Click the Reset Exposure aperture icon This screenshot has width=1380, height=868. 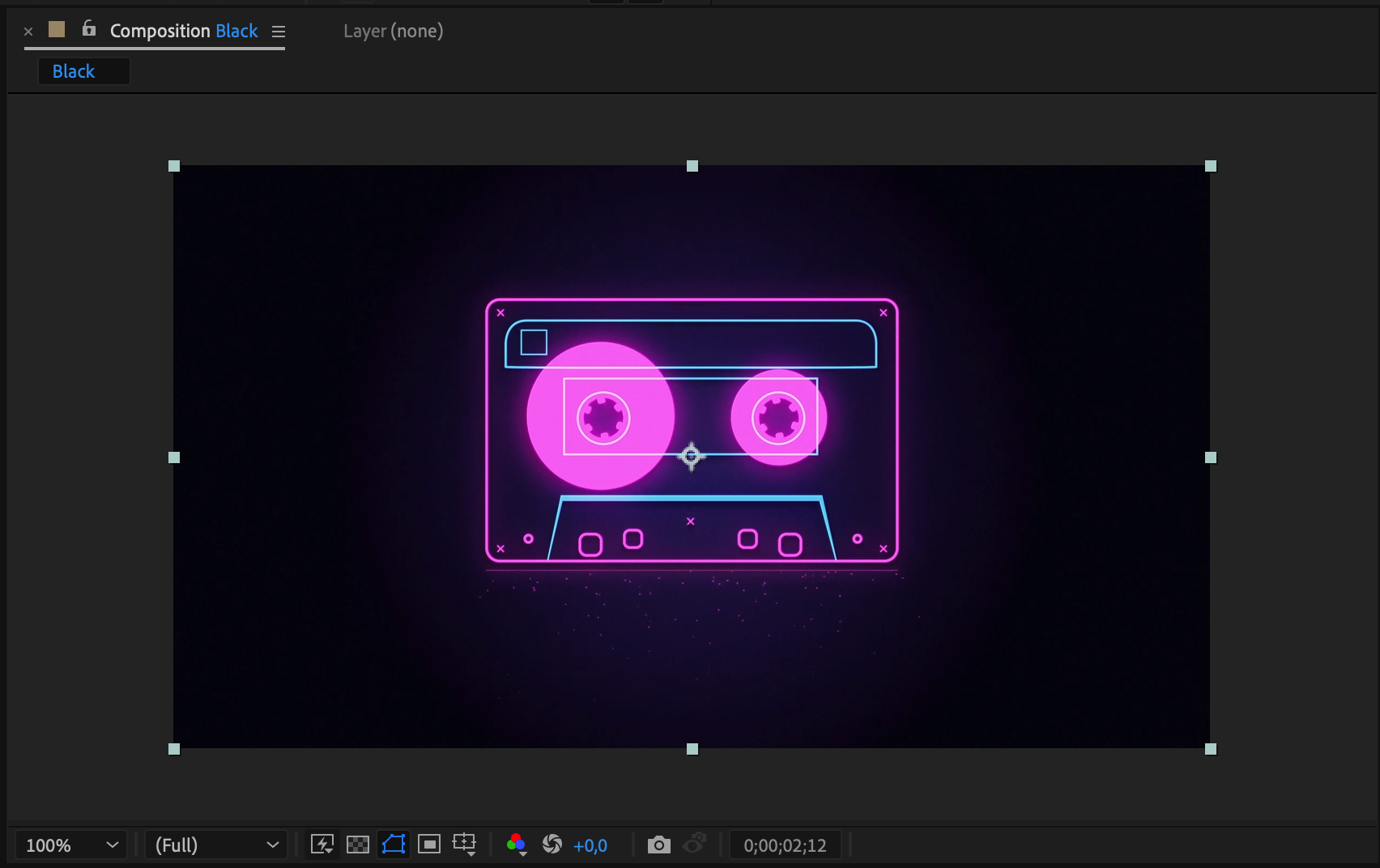click(552, 845)
